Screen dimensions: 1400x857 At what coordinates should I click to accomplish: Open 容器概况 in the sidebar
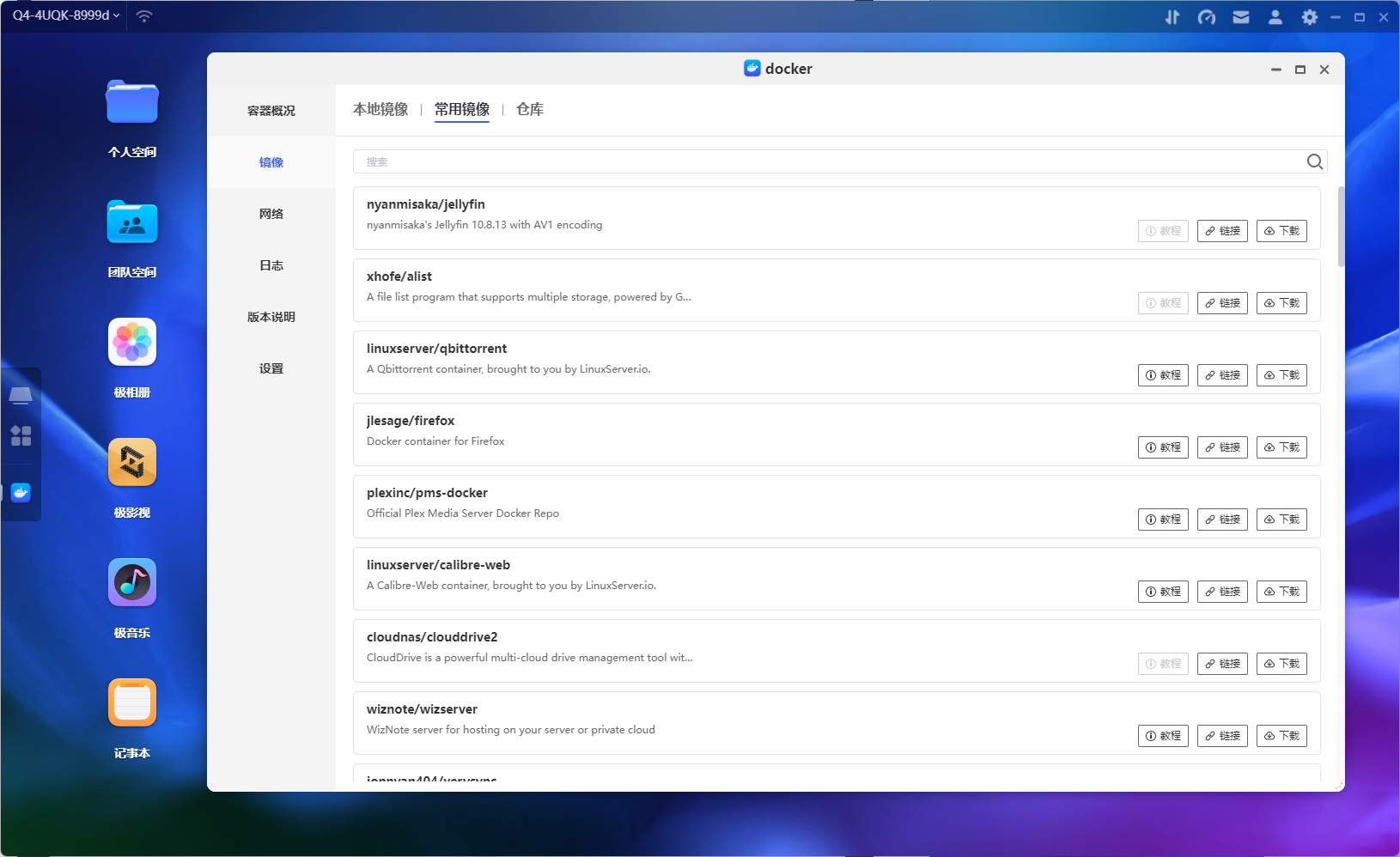tap(271, 111)
